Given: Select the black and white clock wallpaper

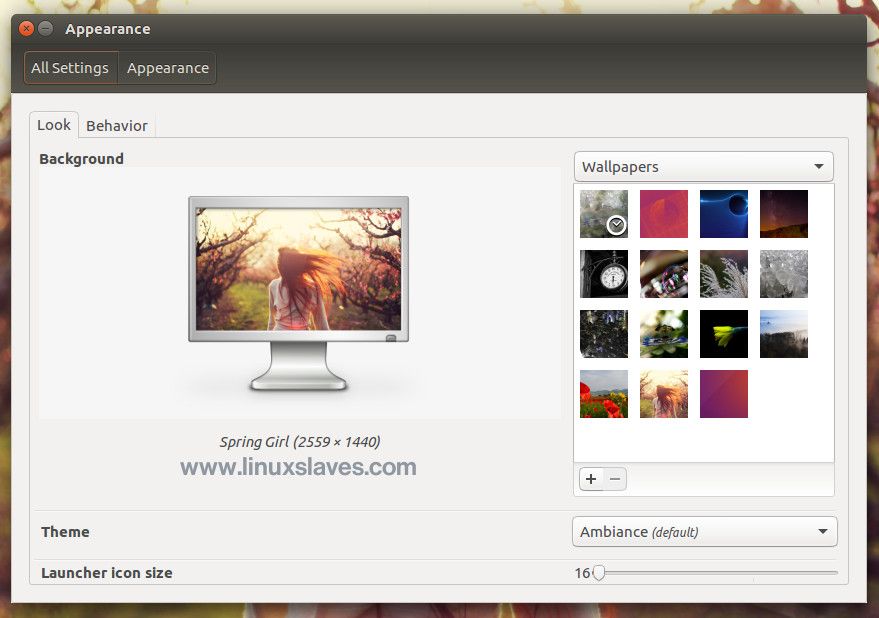Looking at the screenshot, I should tap(604, 274).
